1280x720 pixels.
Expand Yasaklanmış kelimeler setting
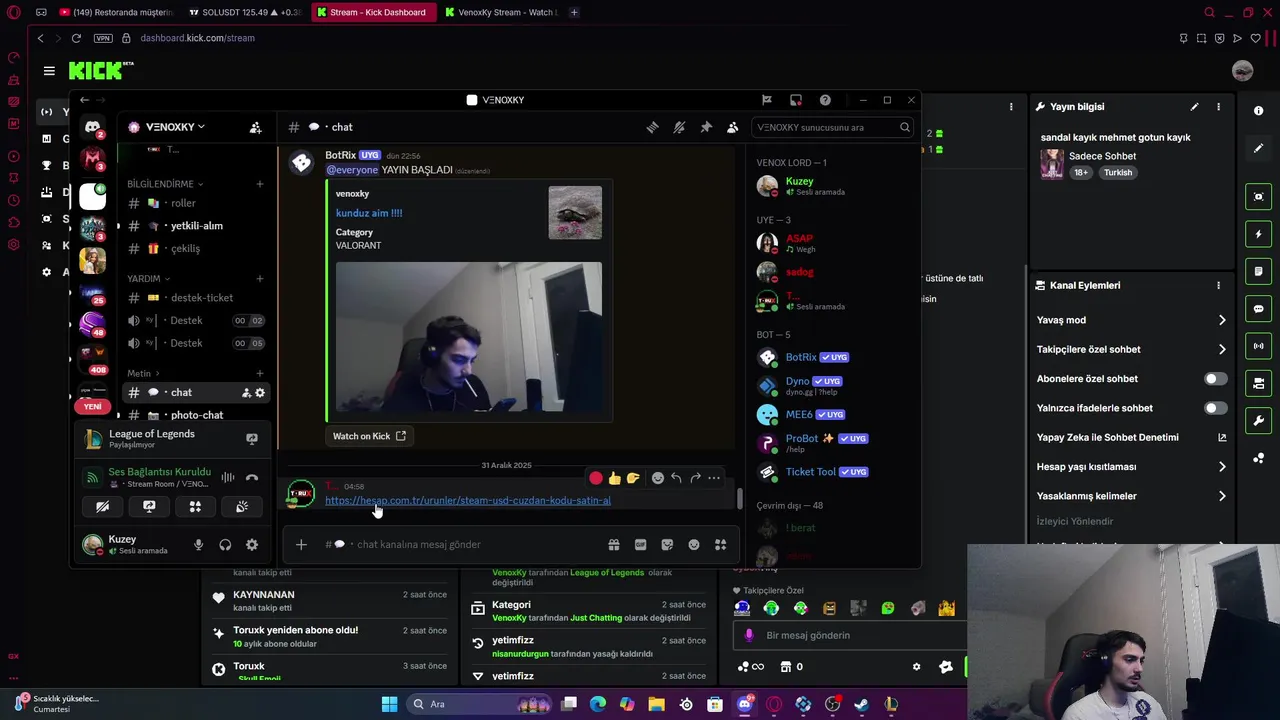(1132, 496)
